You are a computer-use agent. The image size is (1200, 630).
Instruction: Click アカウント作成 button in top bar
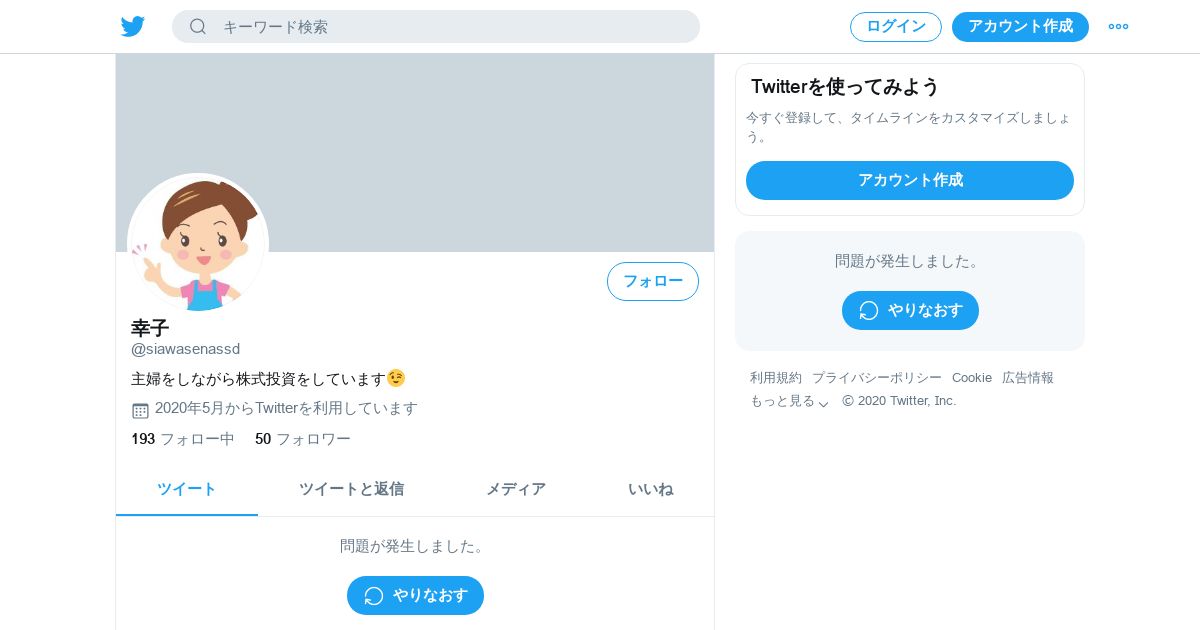tap(1020, 27)
